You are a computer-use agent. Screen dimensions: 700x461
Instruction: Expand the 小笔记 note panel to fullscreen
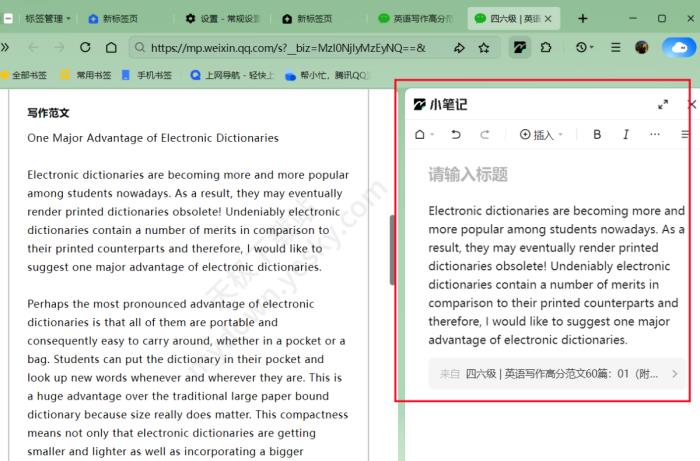[663, 105]
